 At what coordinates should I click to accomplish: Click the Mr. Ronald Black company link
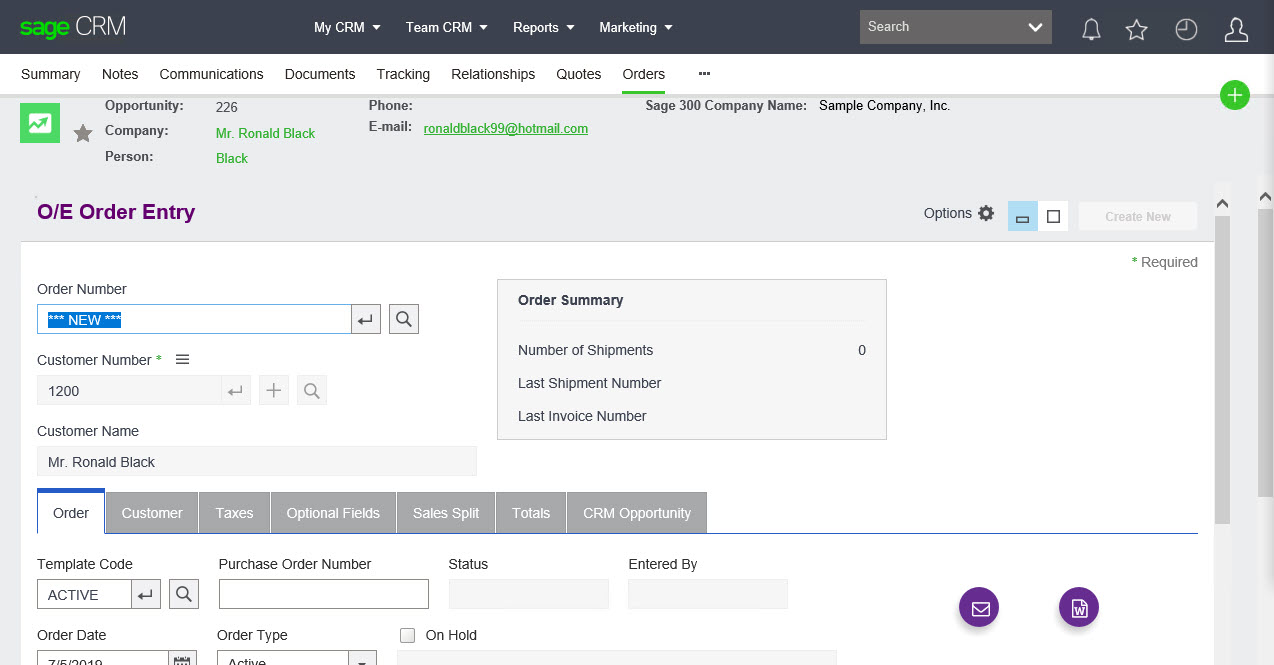tap(265, 133)
